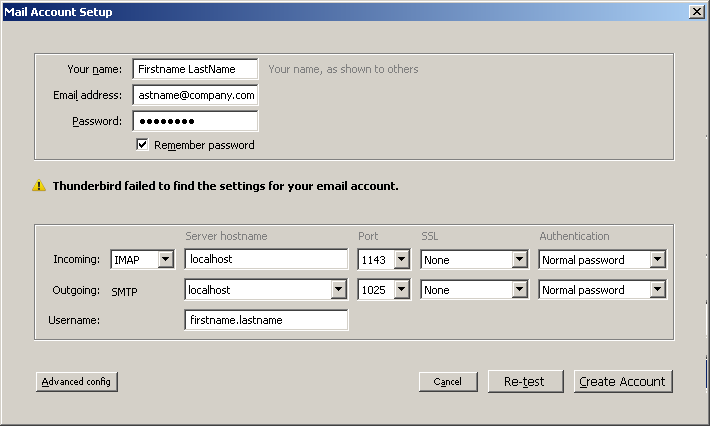Expand the outgoing Authentication dropdown
Screen dimensions: 710x426
[657, 290]
